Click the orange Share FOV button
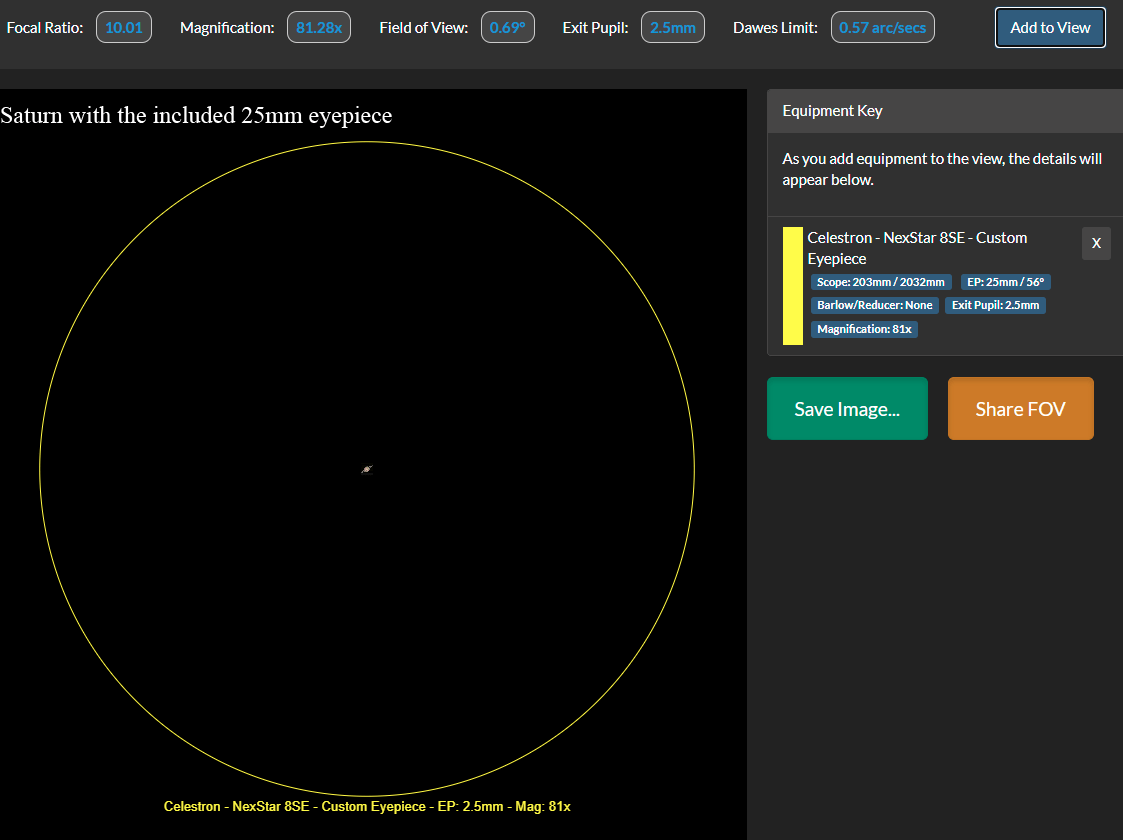This screenshot has width=1123, height=840. coord(1020,409)
